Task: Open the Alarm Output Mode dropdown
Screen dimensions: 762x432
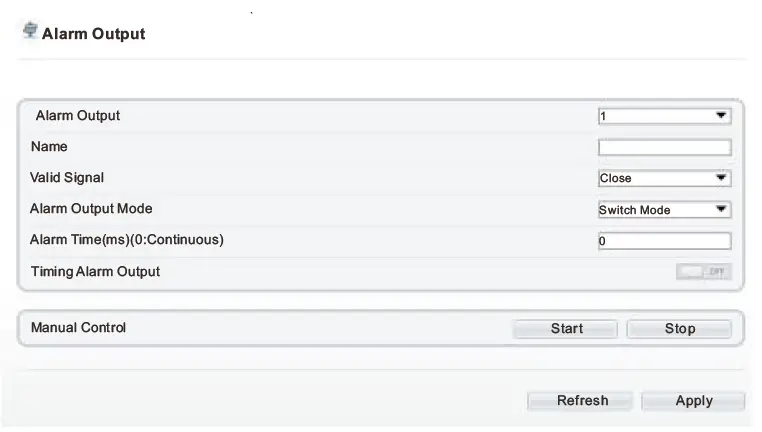Action: click(664, 210)
